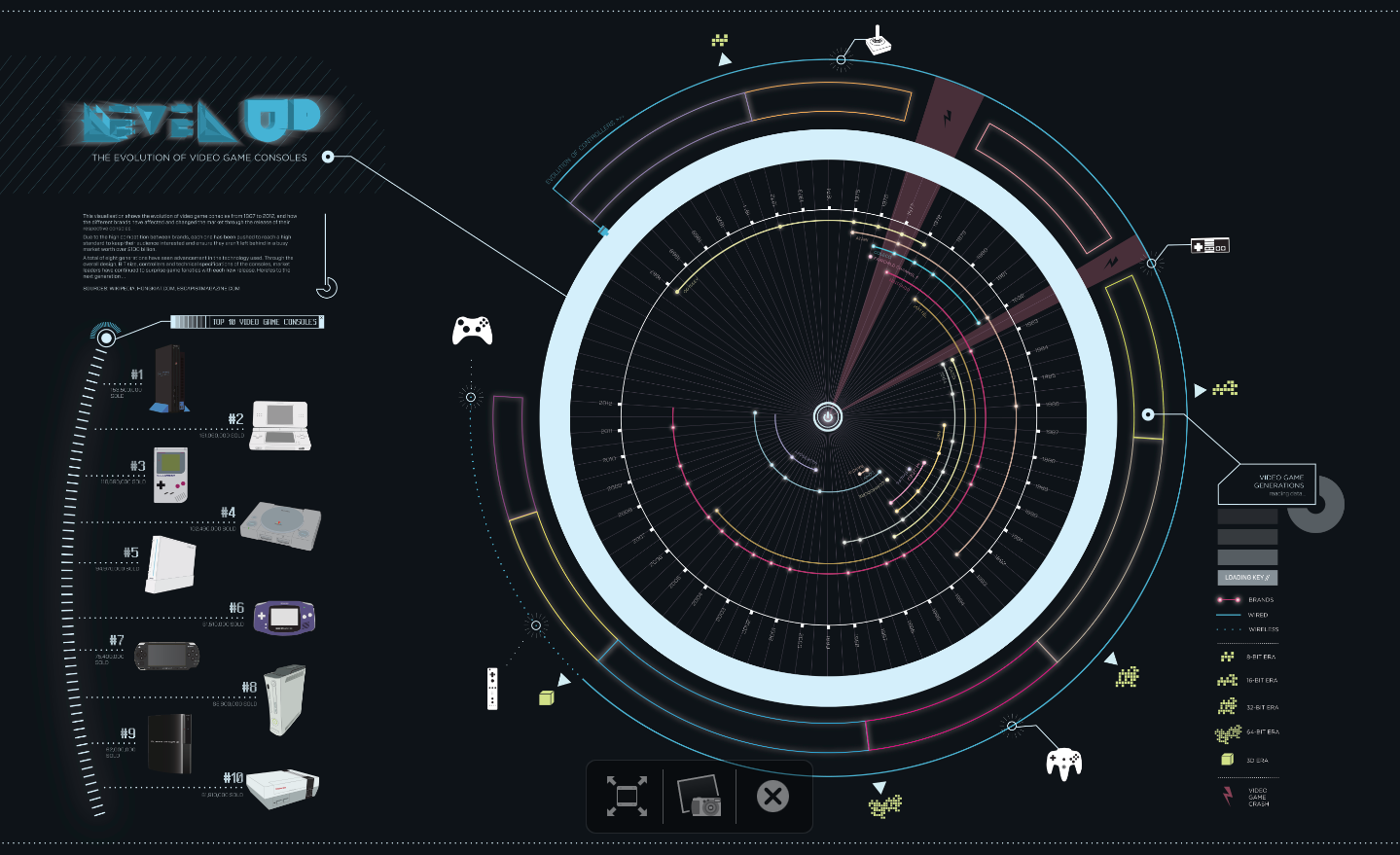Select the TOP 10 VIDEO GAME CONSOLES header
The image size is (1400, 855).
coord(268,321)
